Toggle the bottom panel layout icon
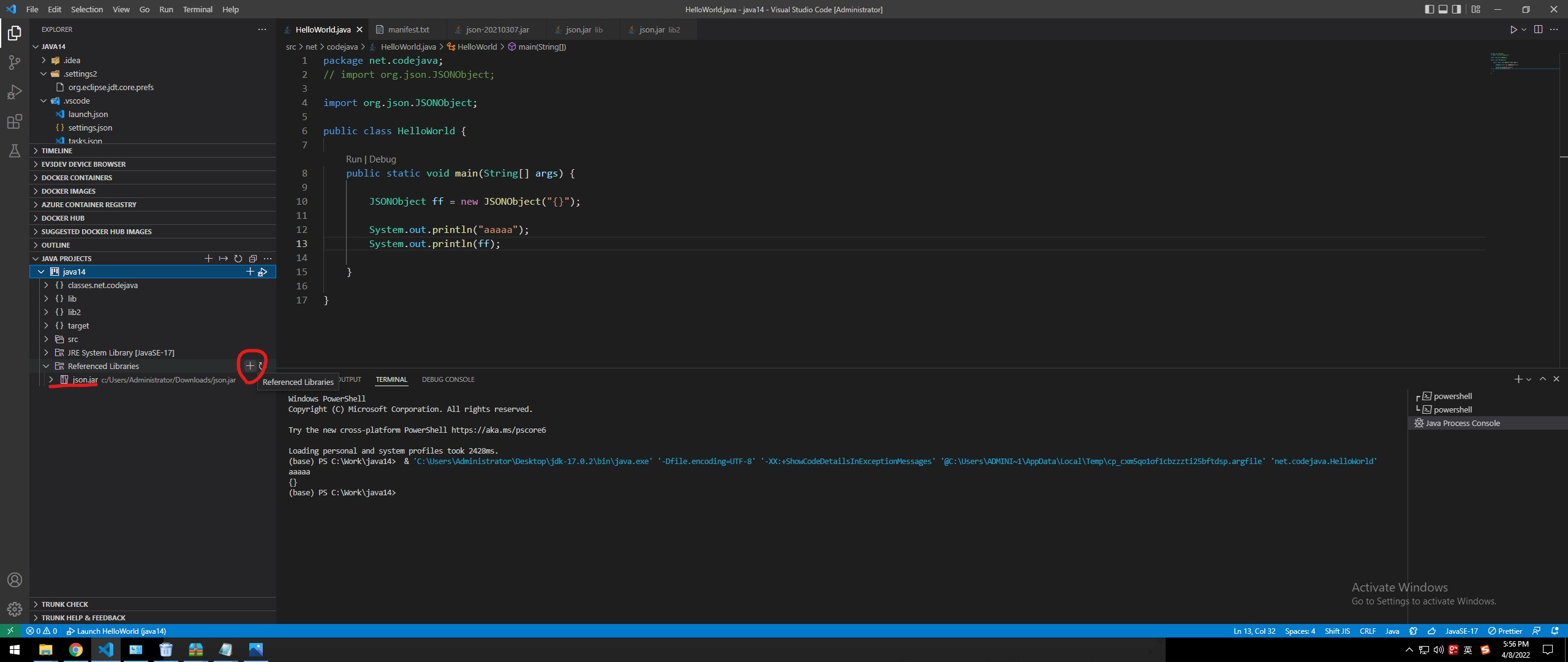 click(1443, 9)
